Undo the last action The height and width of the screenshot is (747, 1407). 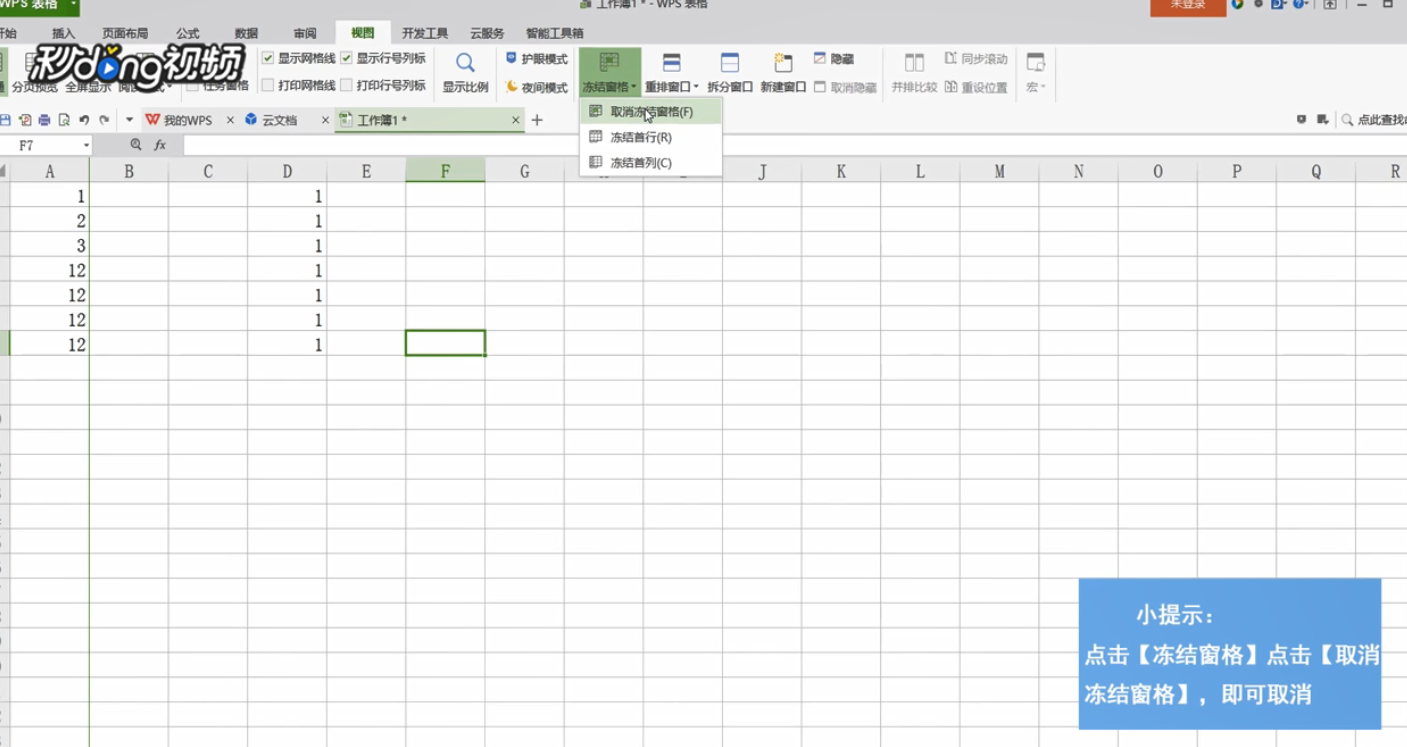(84, 120)
